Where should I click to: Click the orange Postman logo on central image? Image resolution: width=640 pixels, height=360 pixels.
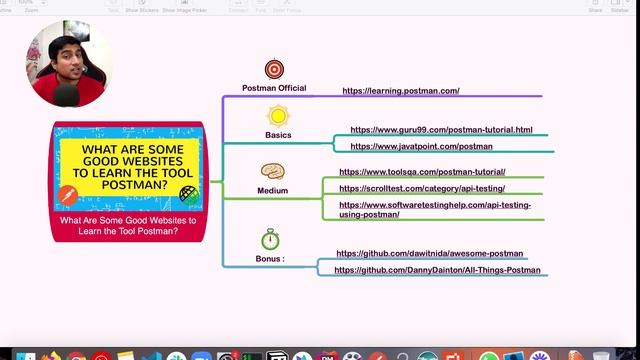pos(68,195)
